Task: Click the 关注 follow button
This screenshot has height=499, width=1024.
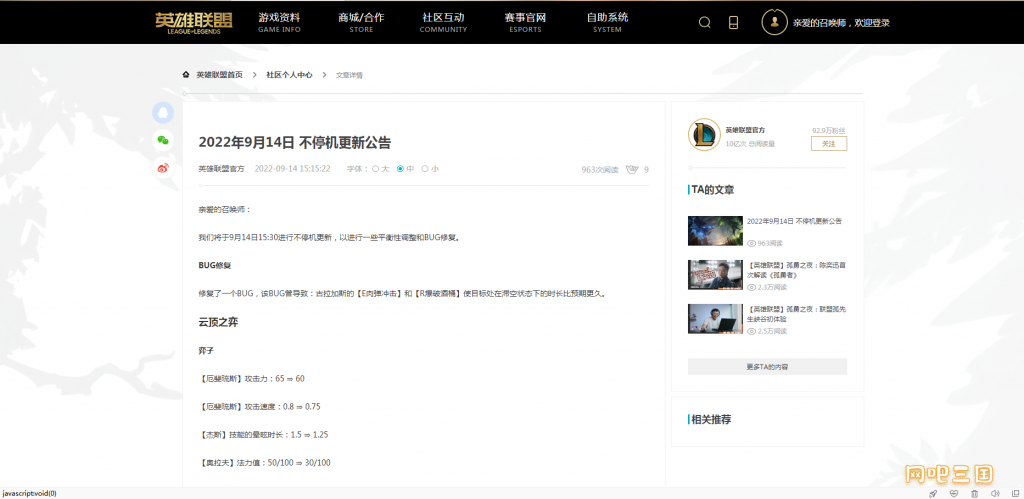Action: (x=829, y=144)
